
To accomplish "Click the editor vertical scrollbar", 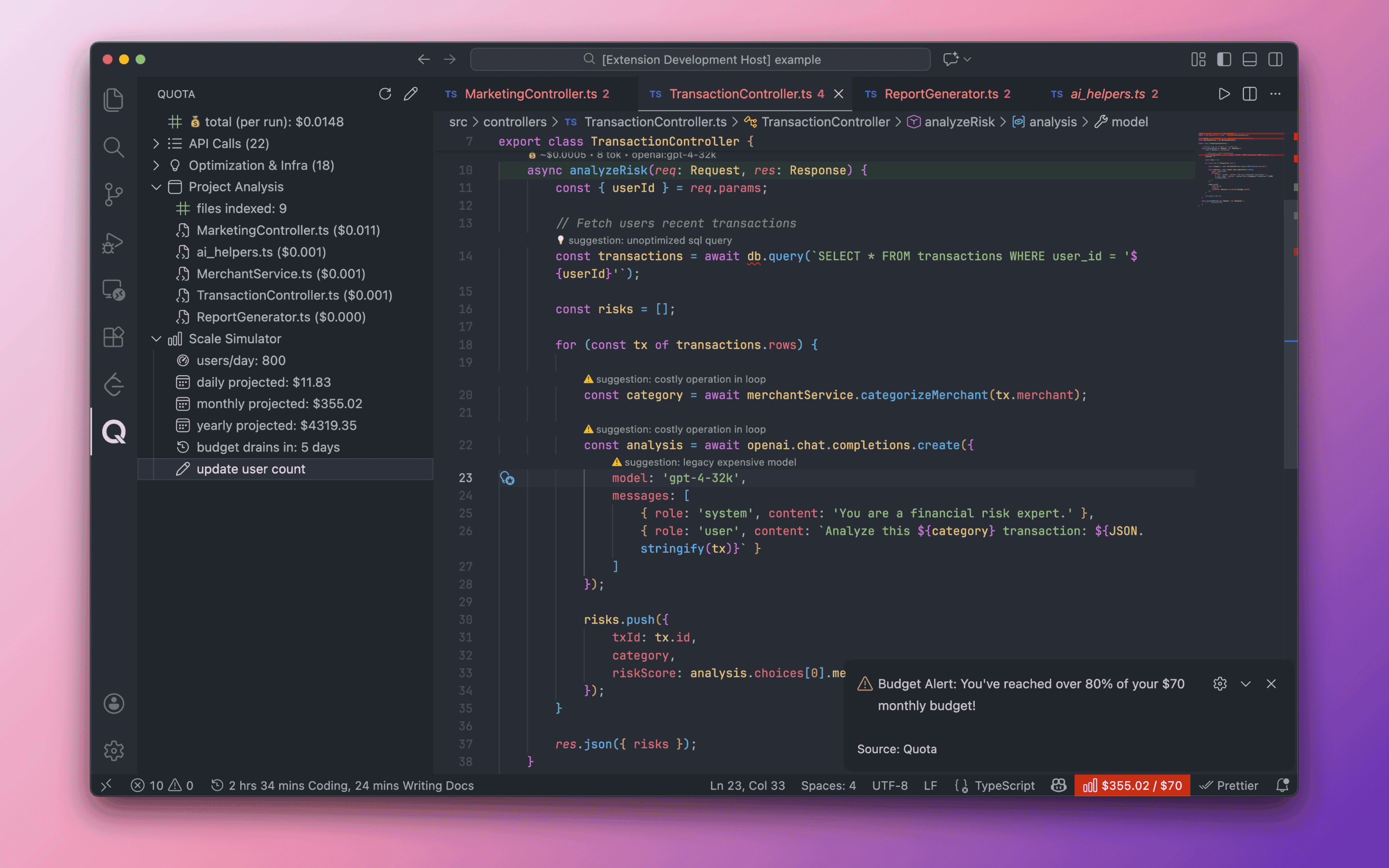I will click(1291, 334).
